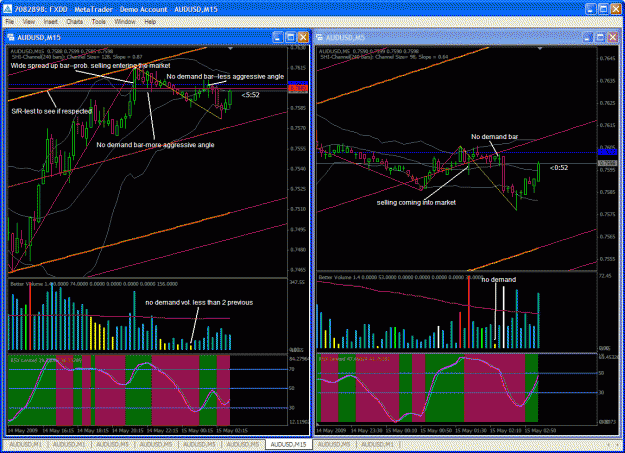
Task: Open the View menu
Action: pos(29,22)
